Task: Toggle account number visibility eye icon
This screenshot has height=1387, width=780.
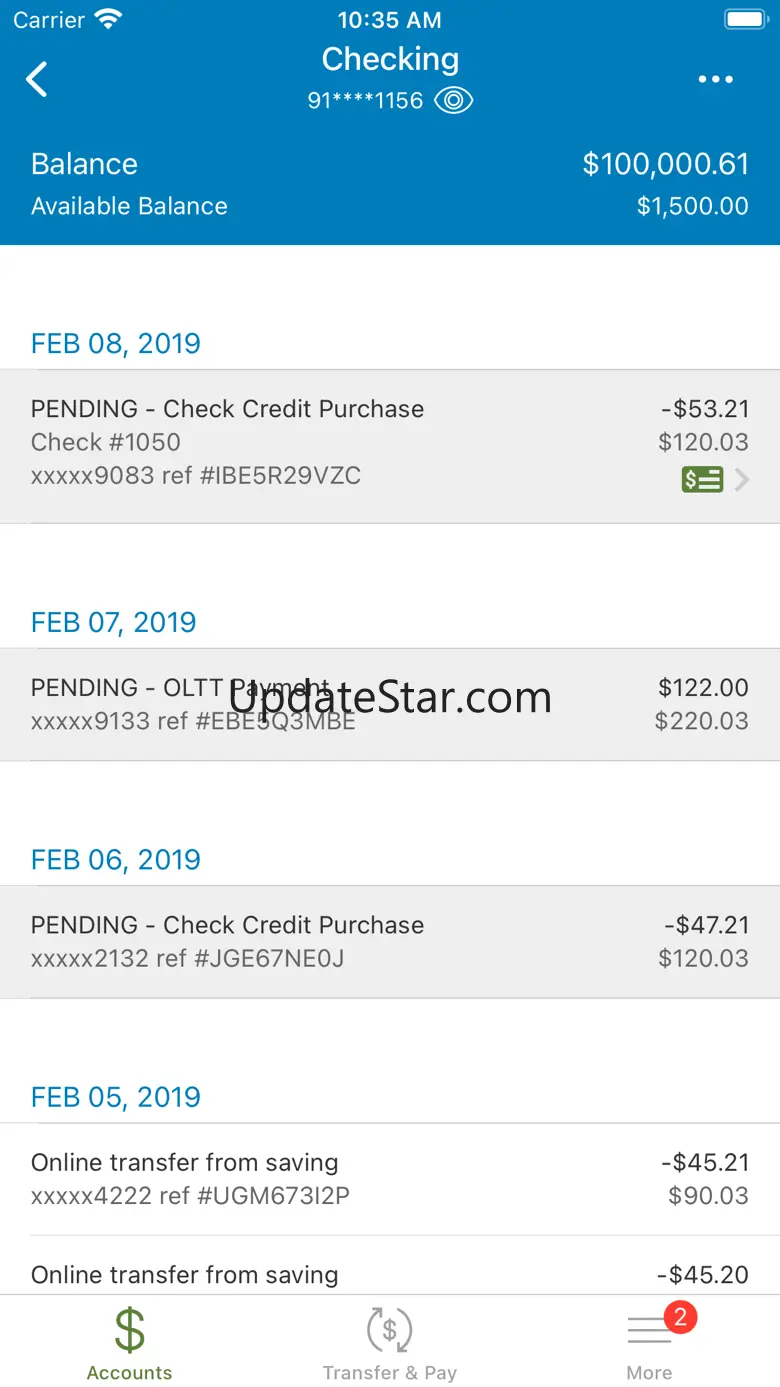Action: click(x=454, y=101)
